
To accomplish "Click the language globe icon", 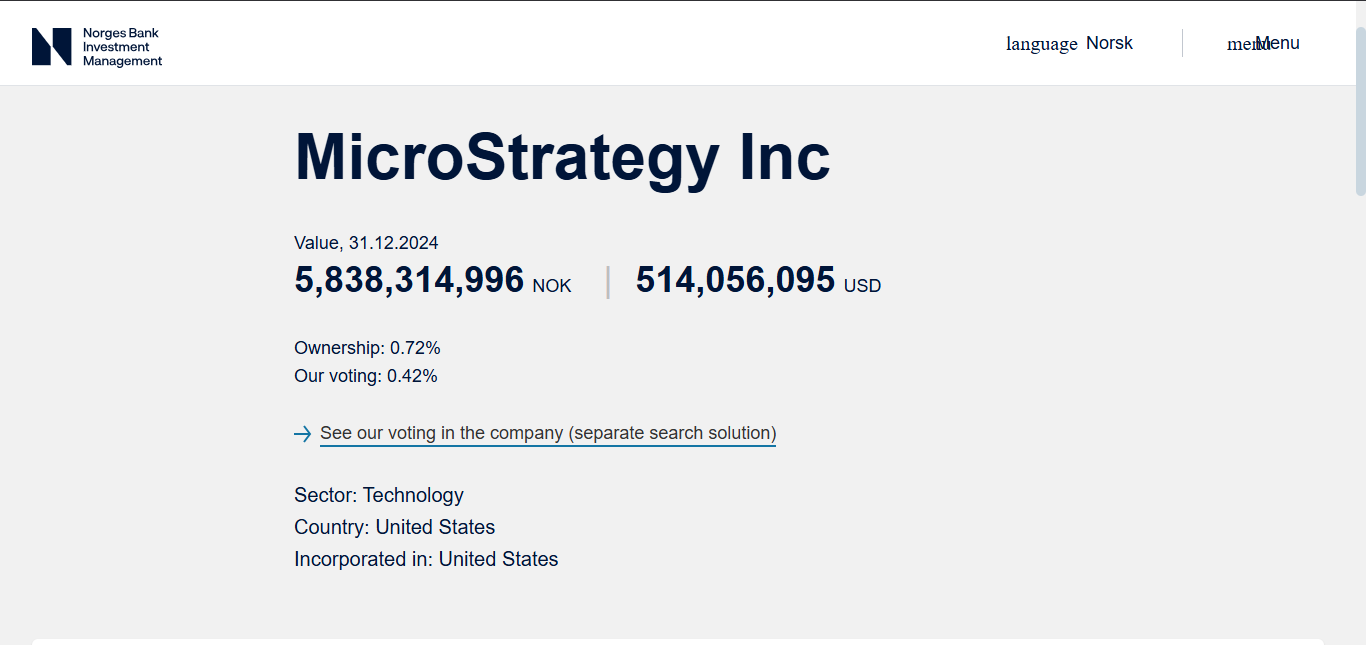I will tap(1041, 44).
